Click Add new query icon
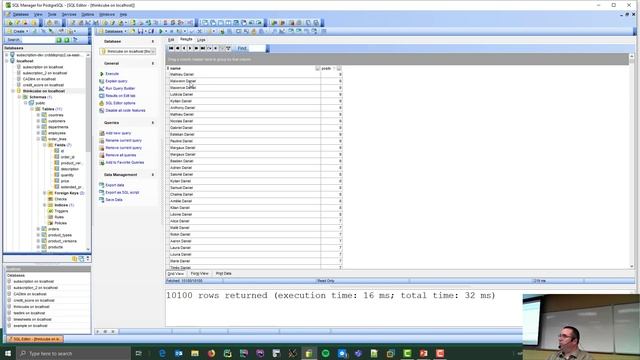The image size is (640, 360). (102, 133)
